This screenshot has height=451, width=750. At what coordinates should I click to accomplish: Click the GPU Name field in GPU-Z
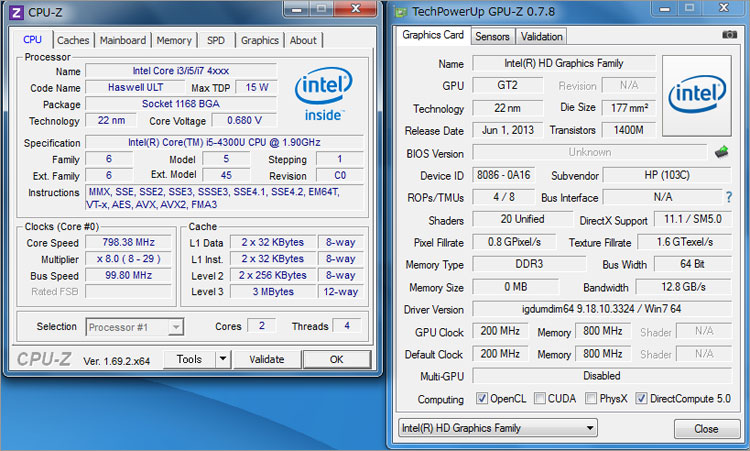(x=563, y=64)
